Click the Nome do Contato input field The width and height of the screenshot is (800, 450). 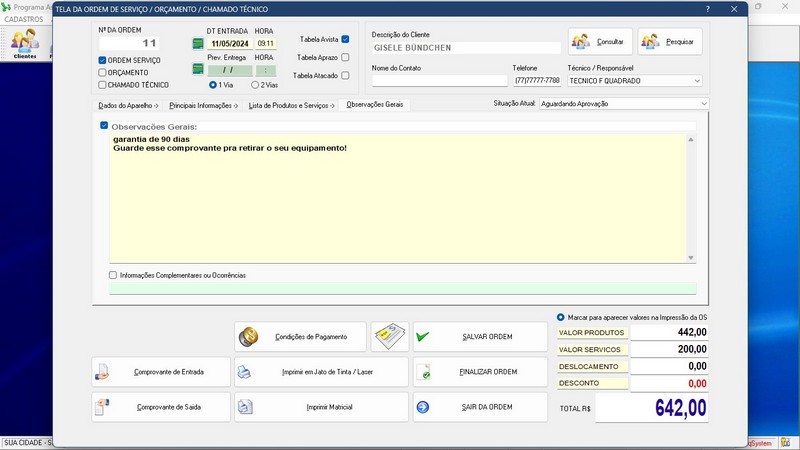tap(439, 81)
